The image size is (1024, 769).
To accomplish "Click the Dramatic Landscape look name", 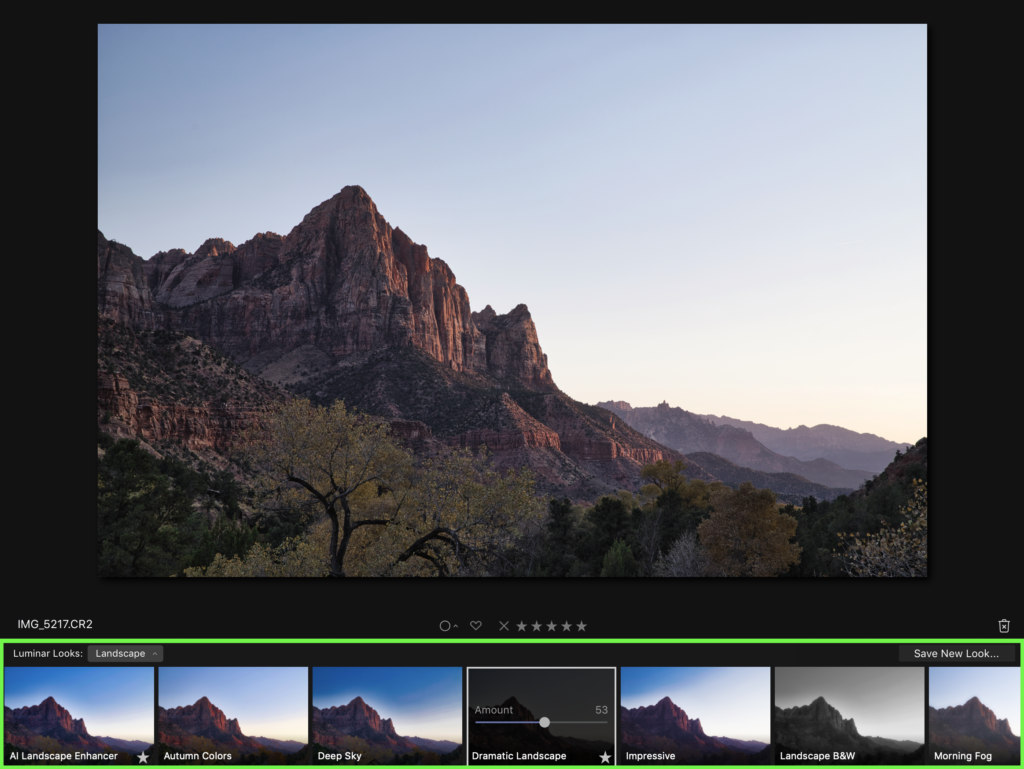I will (x=519, y=756).
